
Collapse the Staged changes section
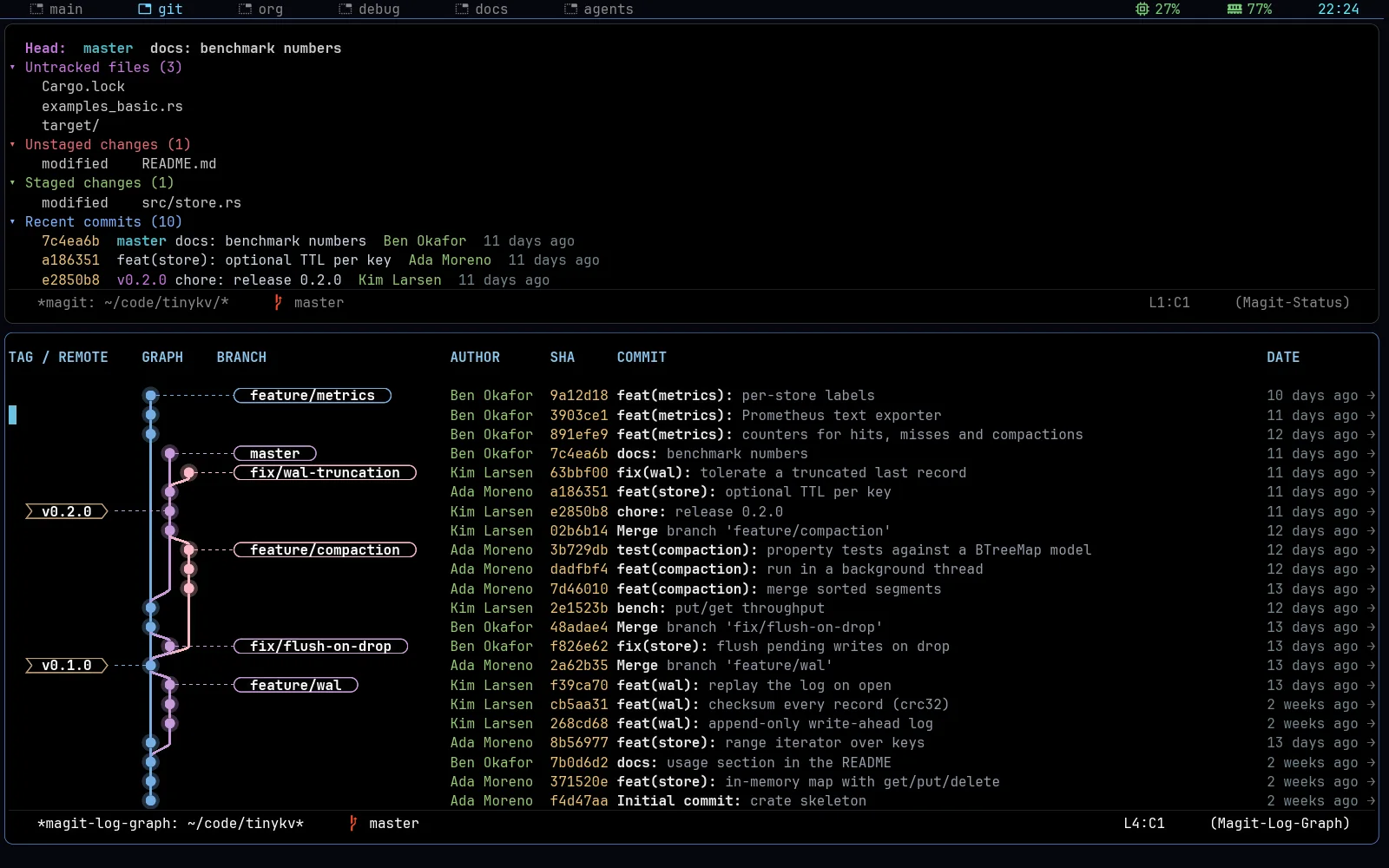[12, 182]
